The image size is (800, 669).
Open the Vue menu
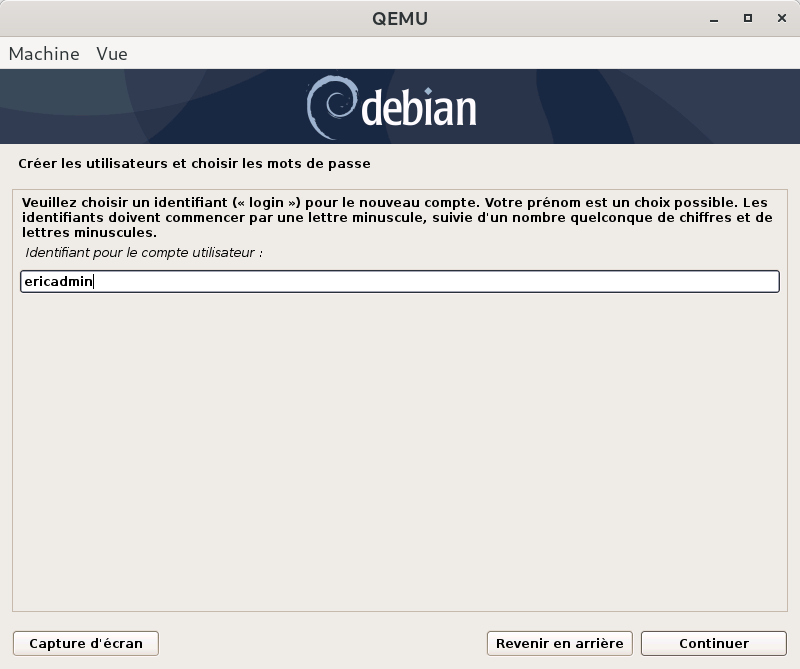coord(112,54)
